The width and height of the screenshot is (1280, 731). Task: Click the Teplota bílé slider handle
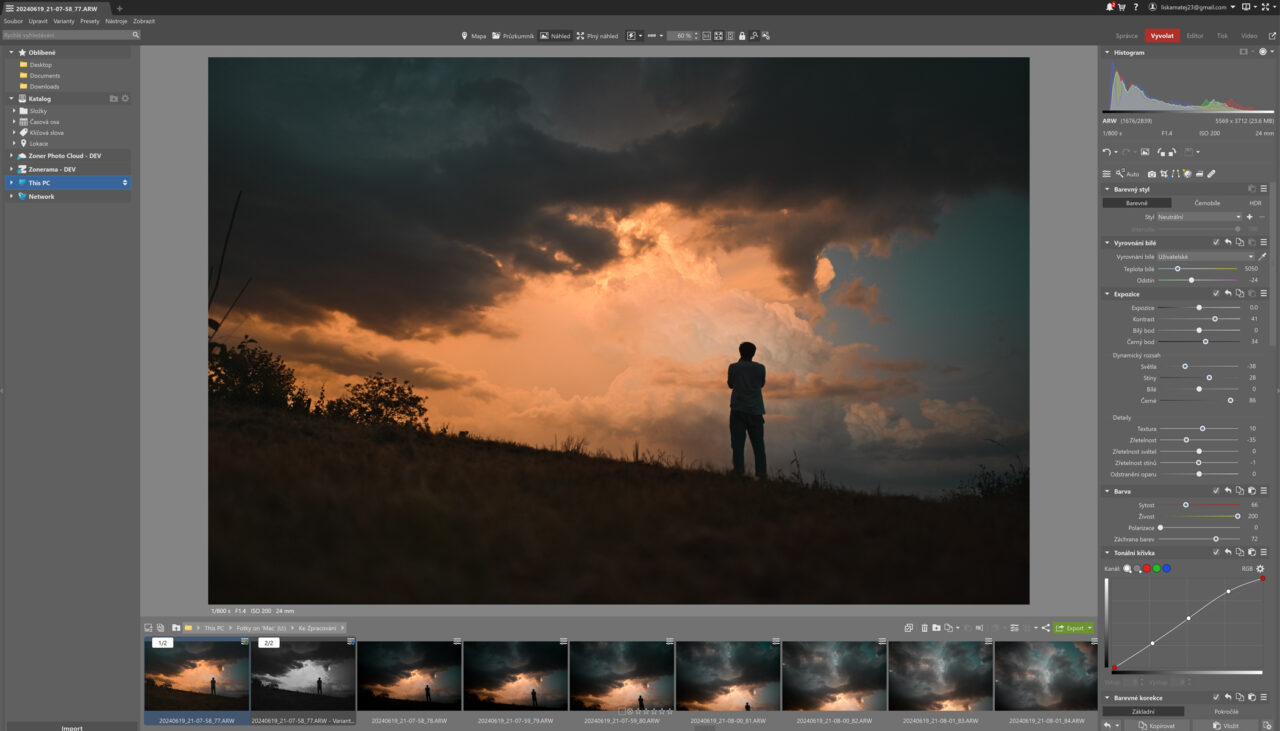[x=1178, y=268]
